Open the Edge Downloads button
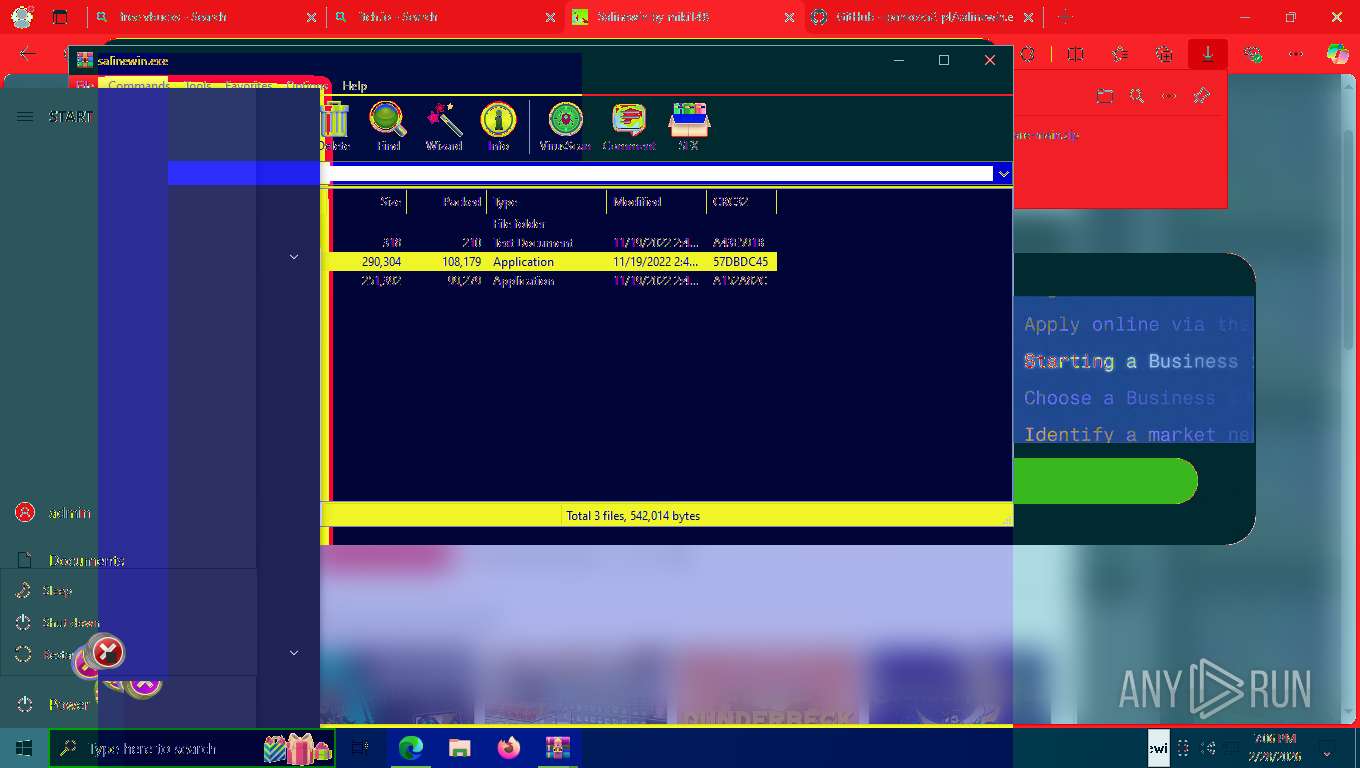The height and width of the screenshot is (768, 1360). [1207, 54]
